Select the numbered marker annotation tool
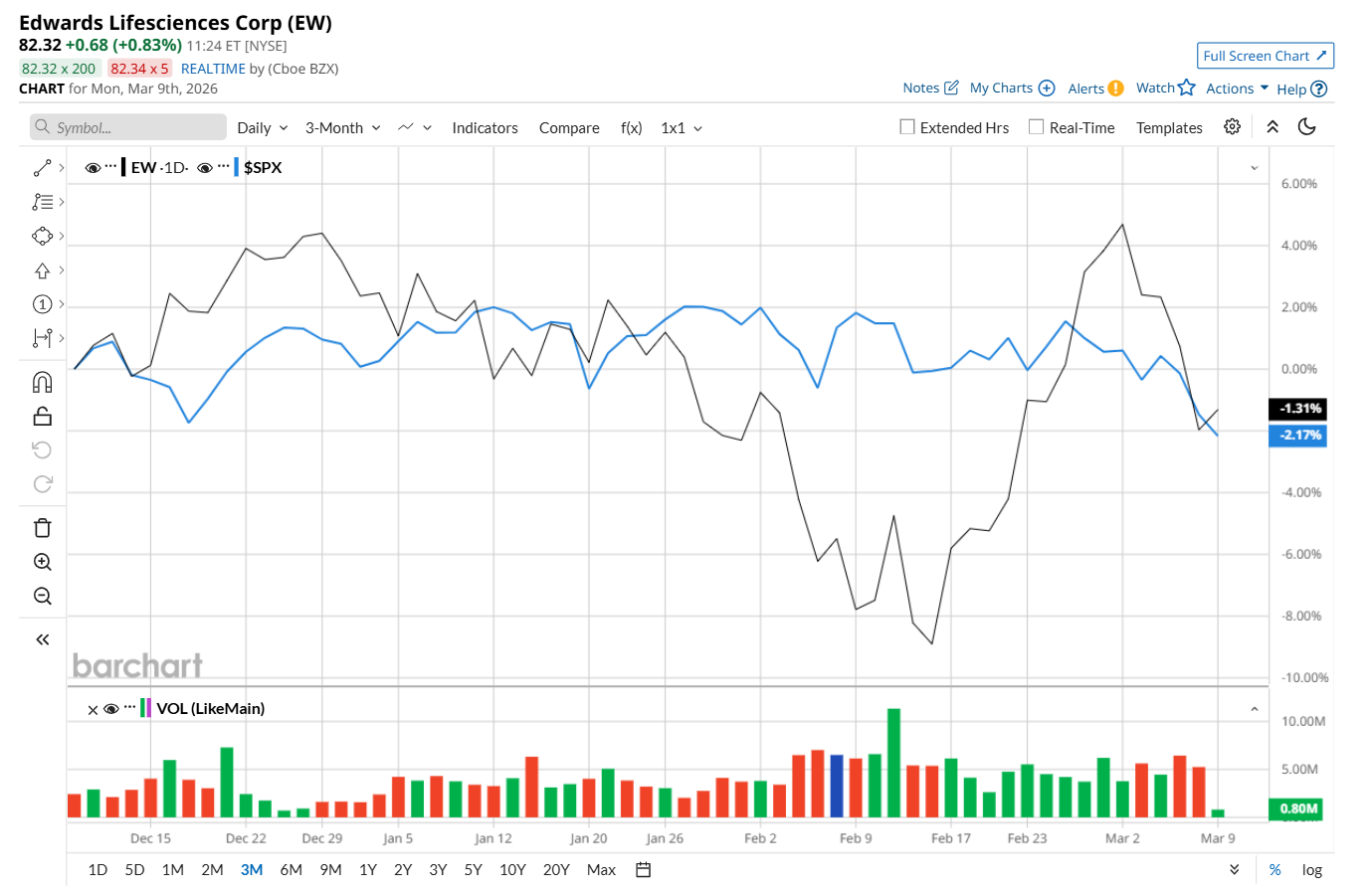Image resolution: width=1371 pixels, height=896 pixels. pos(42,304)
